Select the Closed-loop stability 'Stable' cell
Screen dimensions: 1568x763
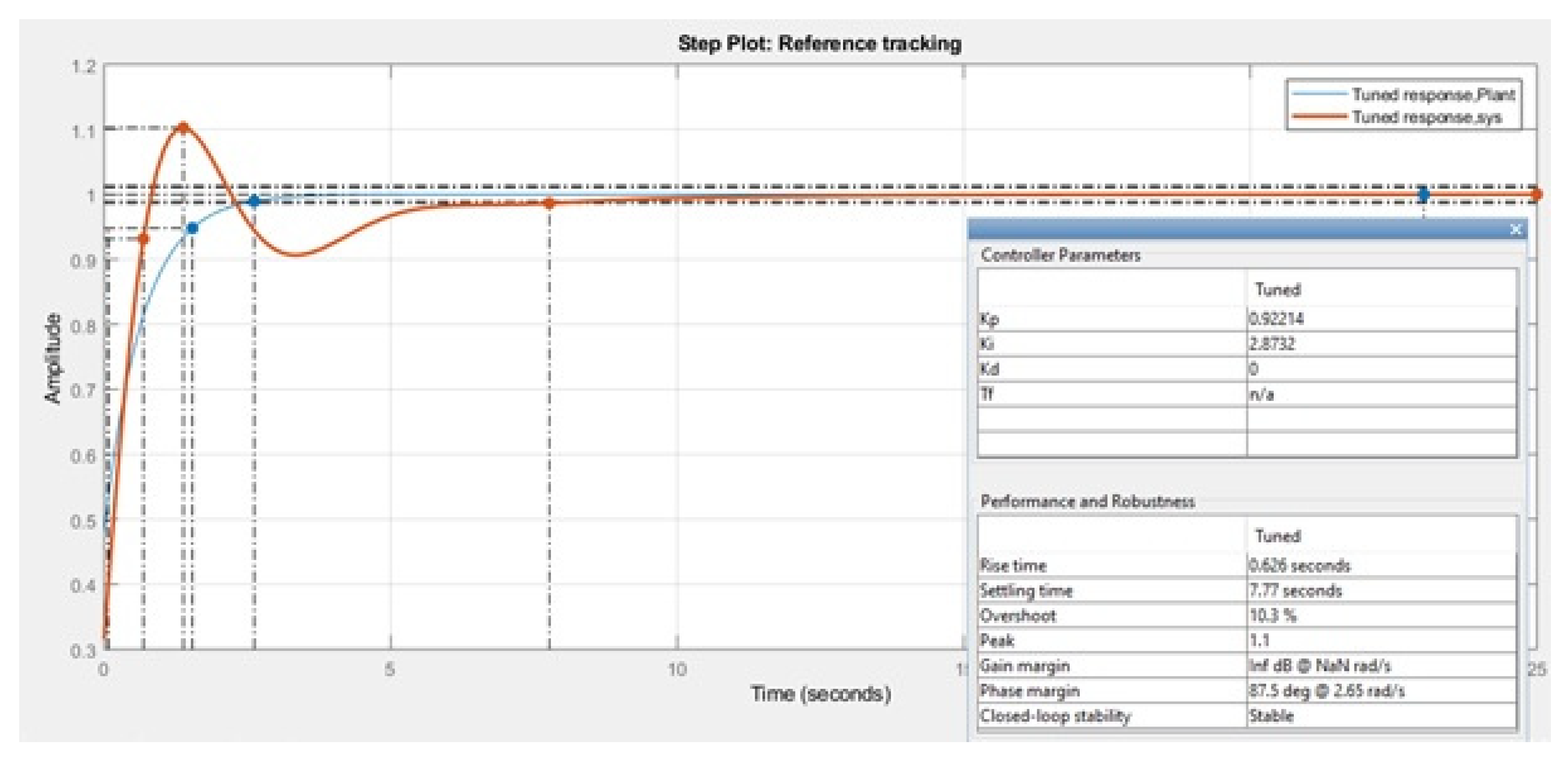coord(1272,716)
